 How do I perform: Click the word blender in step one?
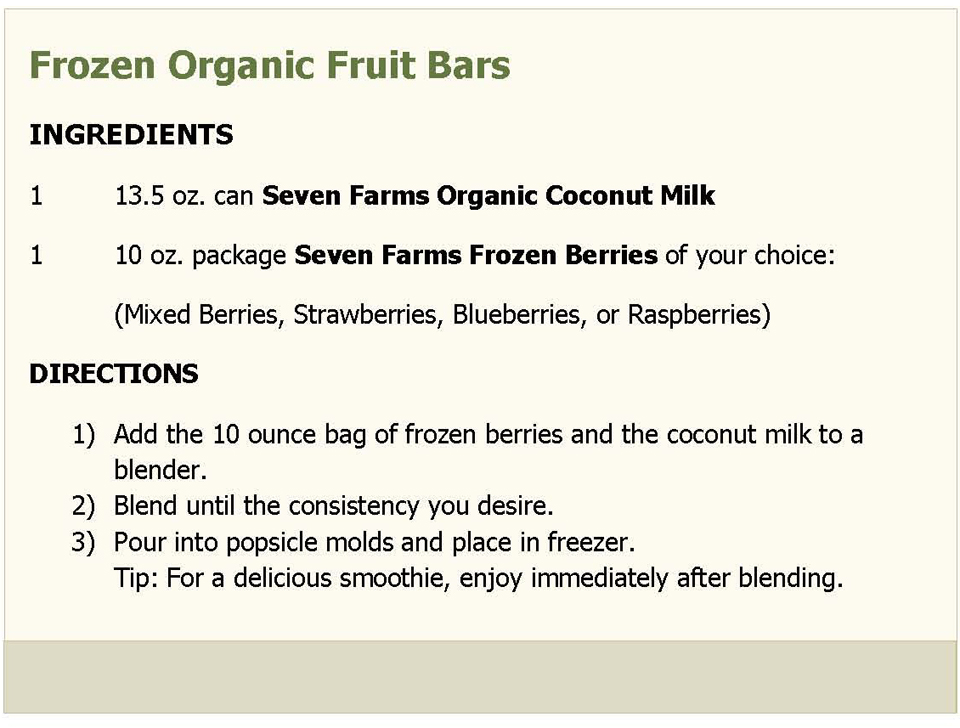click(x=160, y=470)
